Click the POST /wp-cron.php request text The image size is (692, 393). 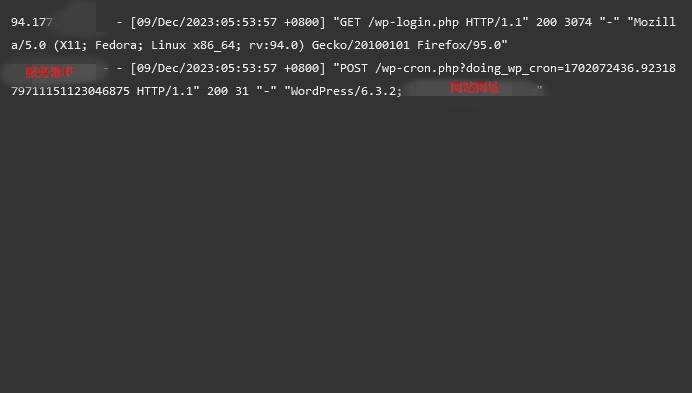click(399, 68)
